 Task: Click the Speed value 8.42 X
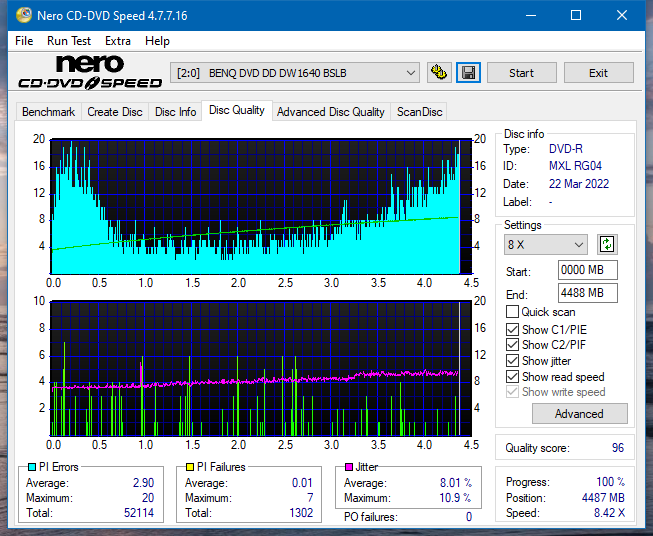tap(609, 513)
